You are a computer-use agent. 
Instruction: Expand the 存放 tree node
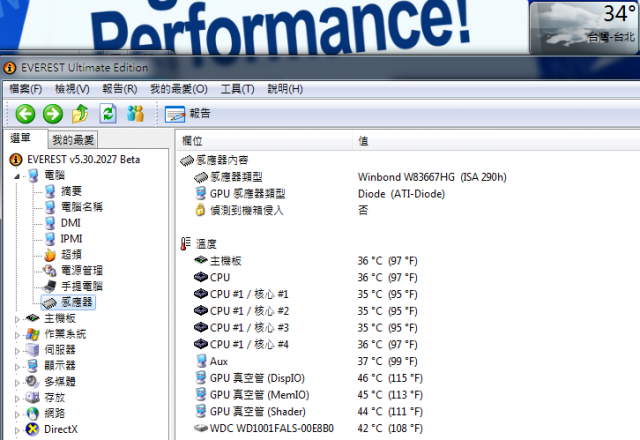[17, 399]
